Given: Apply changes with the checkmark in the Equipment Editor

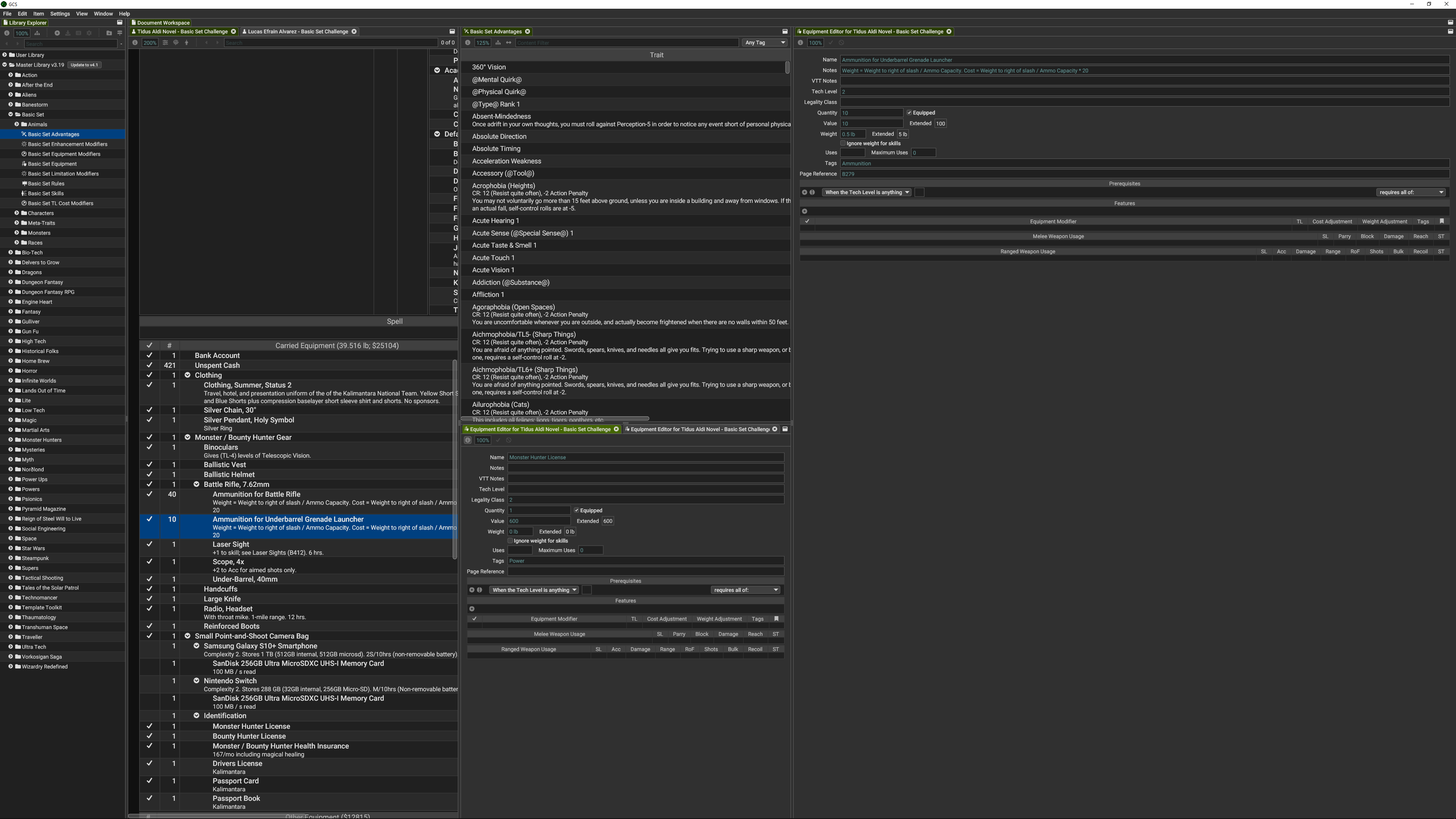Looking at the screenshot, I should (x=831, y=43).
